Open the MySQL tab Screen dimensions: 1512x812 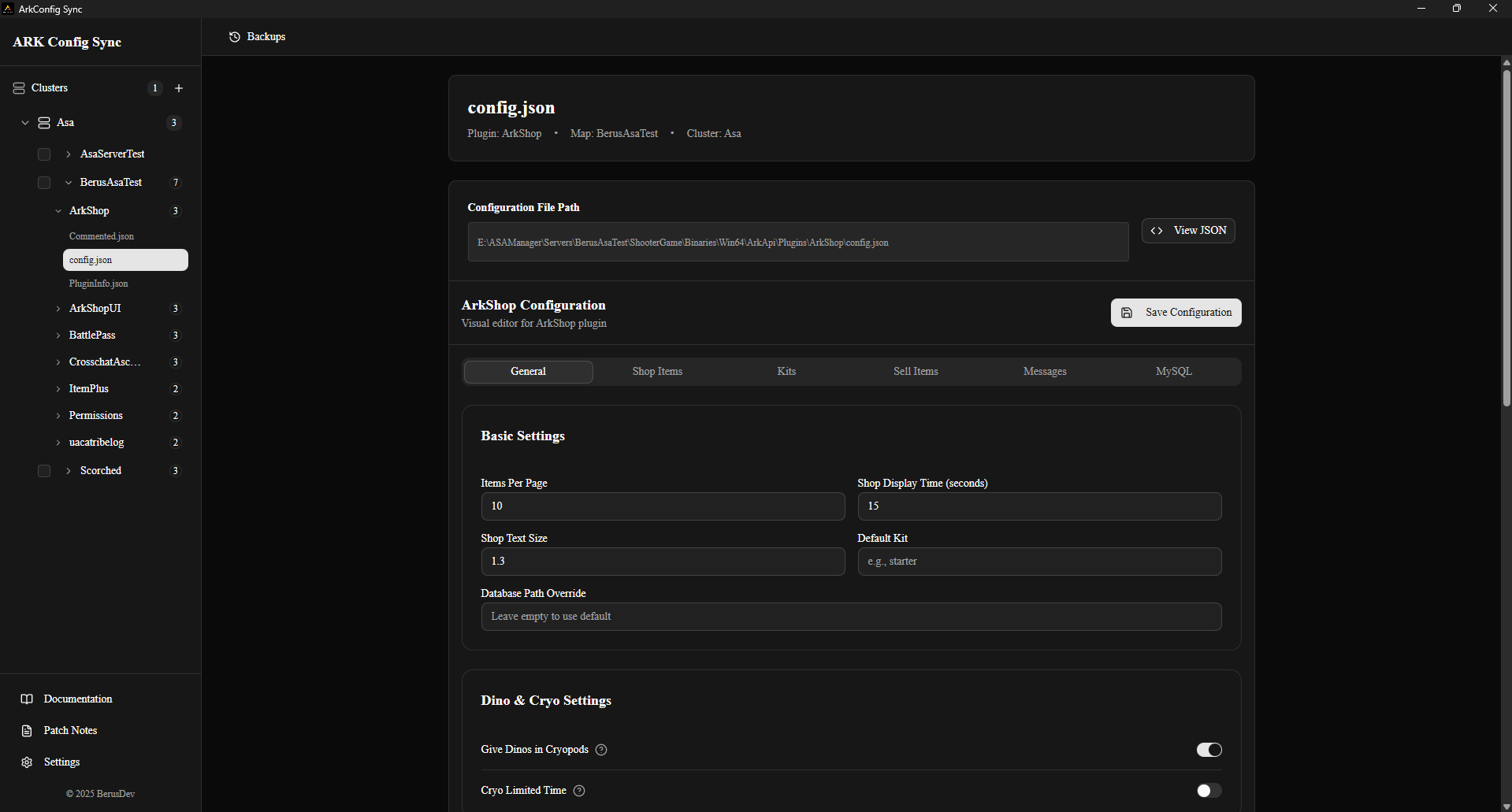(x=1173, y=372)
